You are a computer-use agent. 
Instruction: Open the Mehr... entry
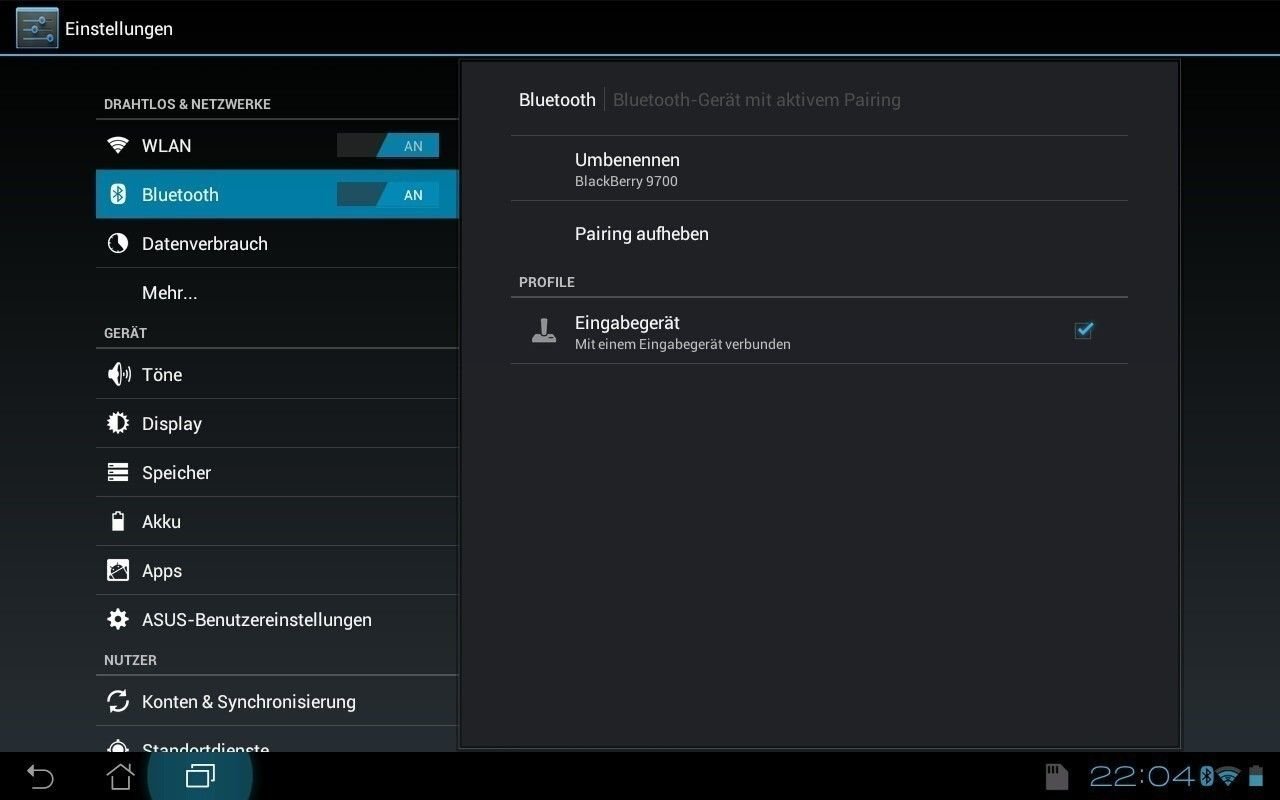tap(277, 292)
